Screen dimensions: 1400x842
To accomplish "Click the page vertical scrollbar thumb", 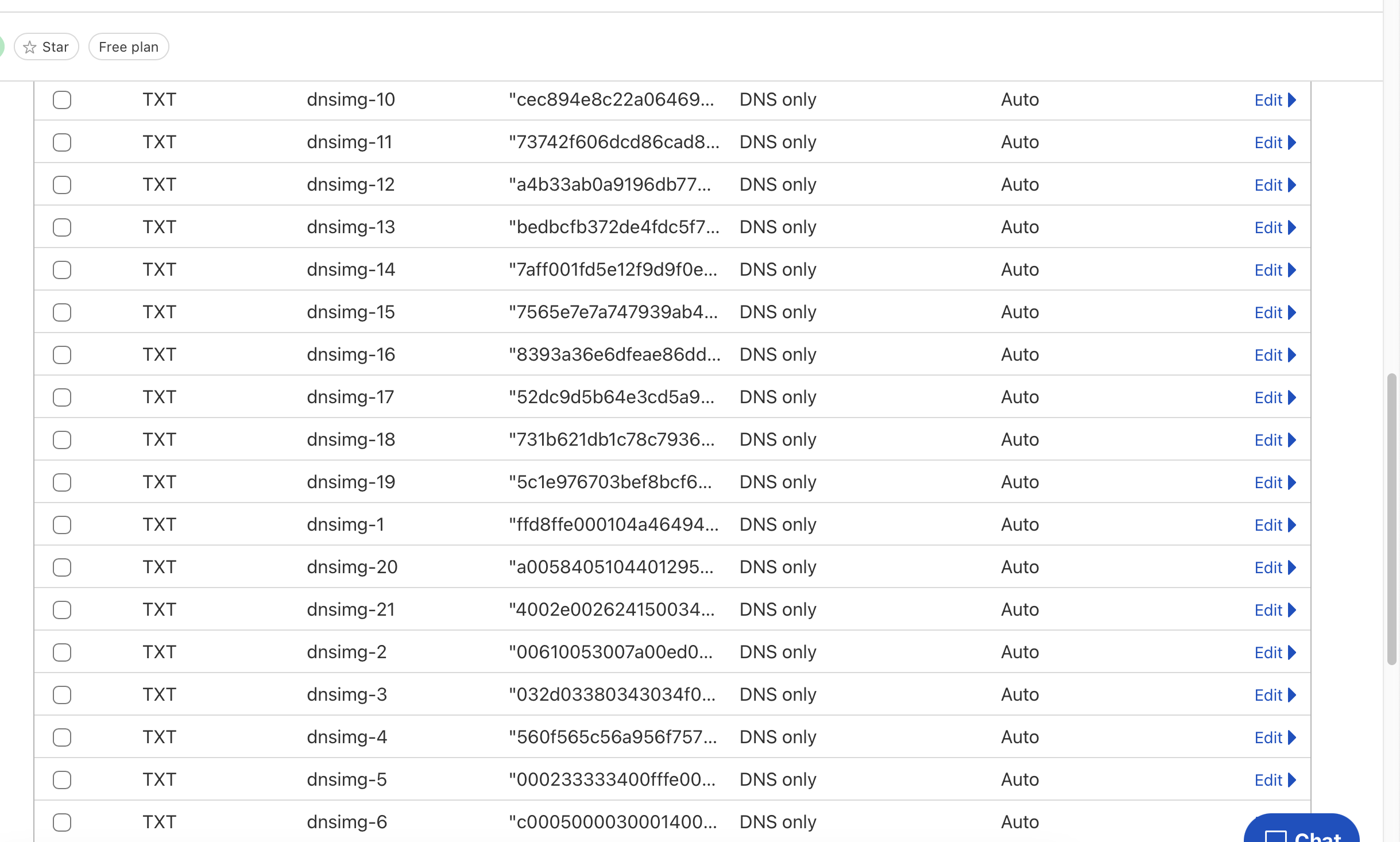I will (1391, 519).
